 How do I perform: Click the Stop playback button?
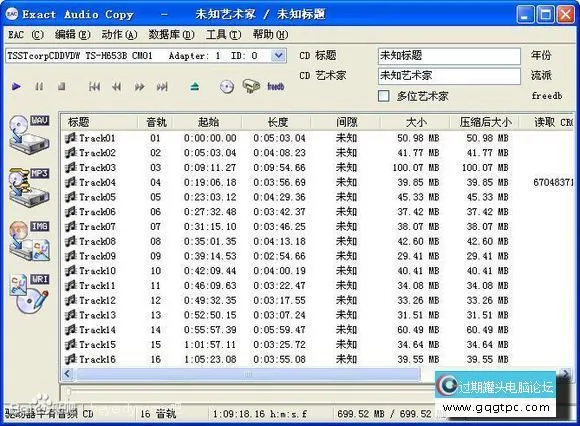tap(61, 87)
